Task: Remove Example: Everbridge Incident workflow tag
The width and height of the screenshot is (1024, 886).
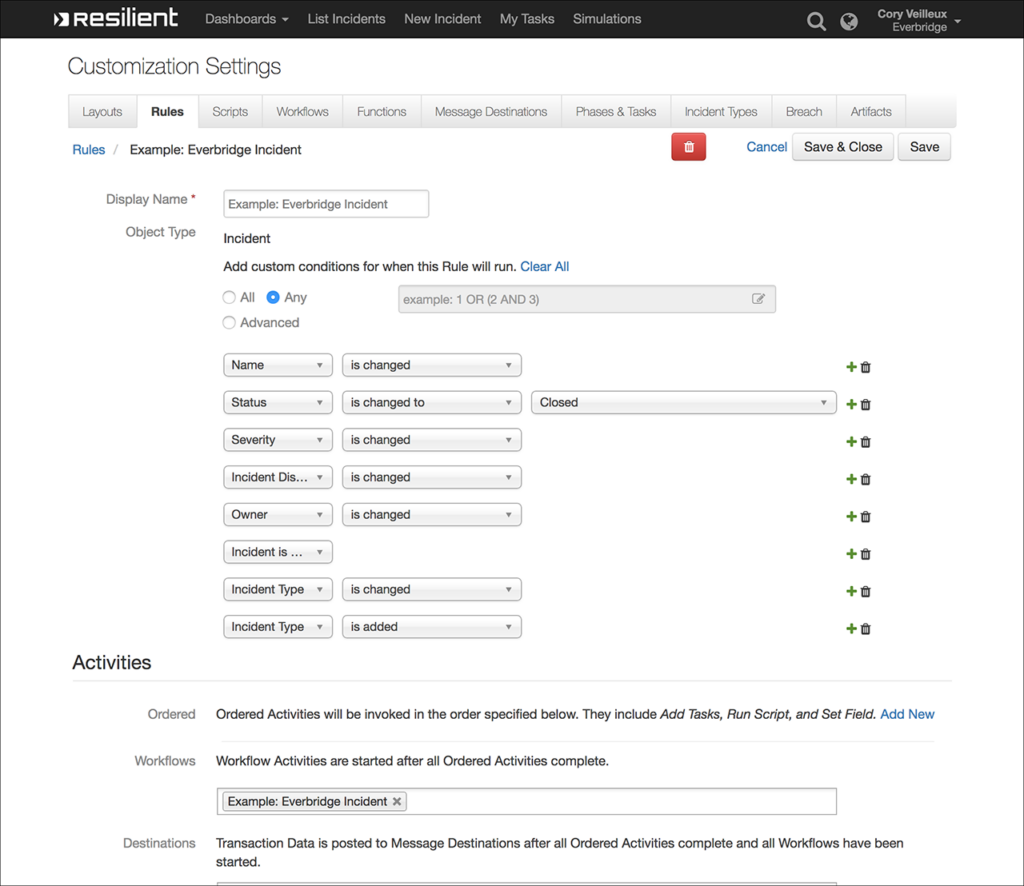Action: 396,801
